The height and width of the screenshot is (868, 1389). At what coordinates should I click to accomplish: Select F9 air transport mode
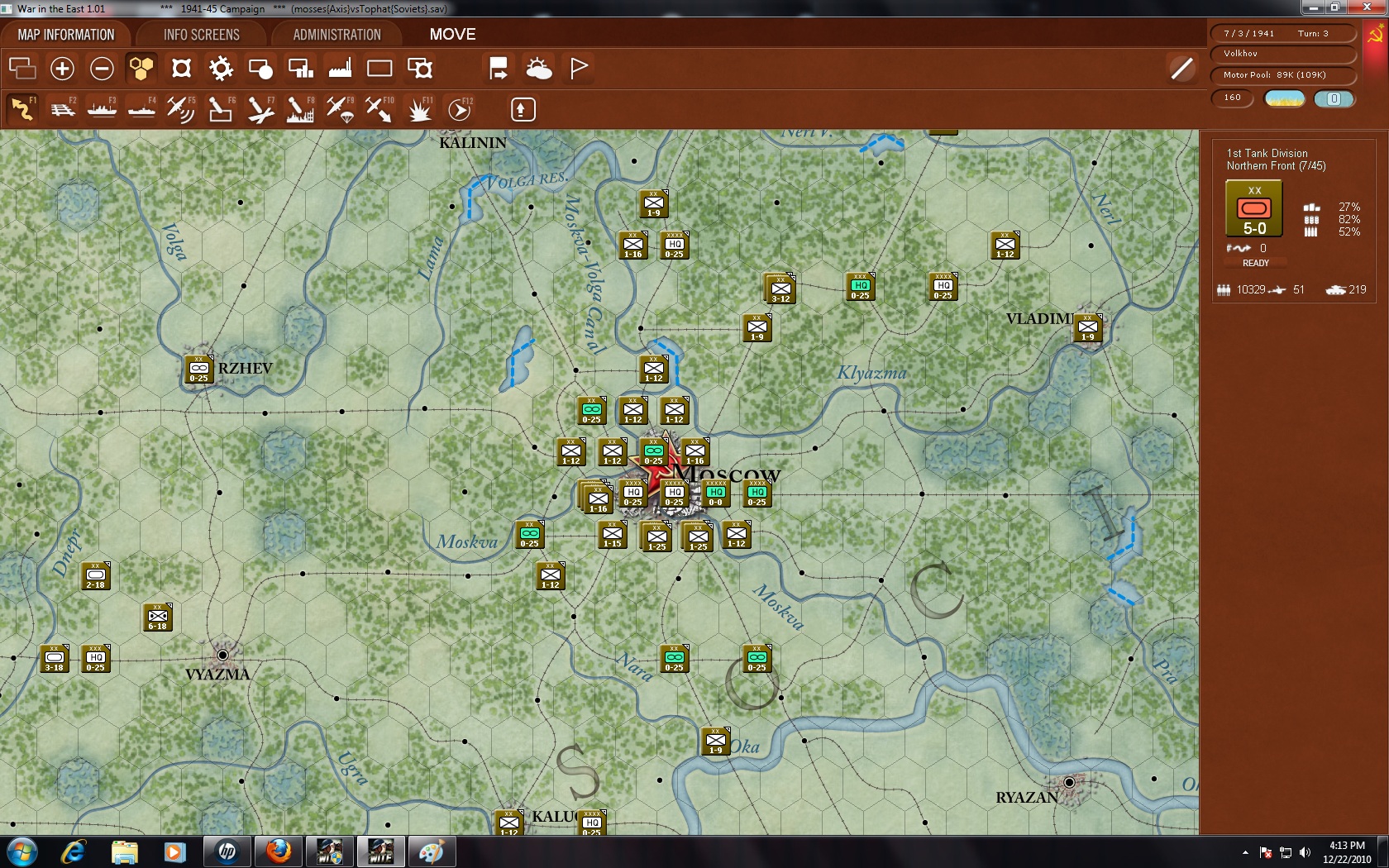(x=340, y=109)
